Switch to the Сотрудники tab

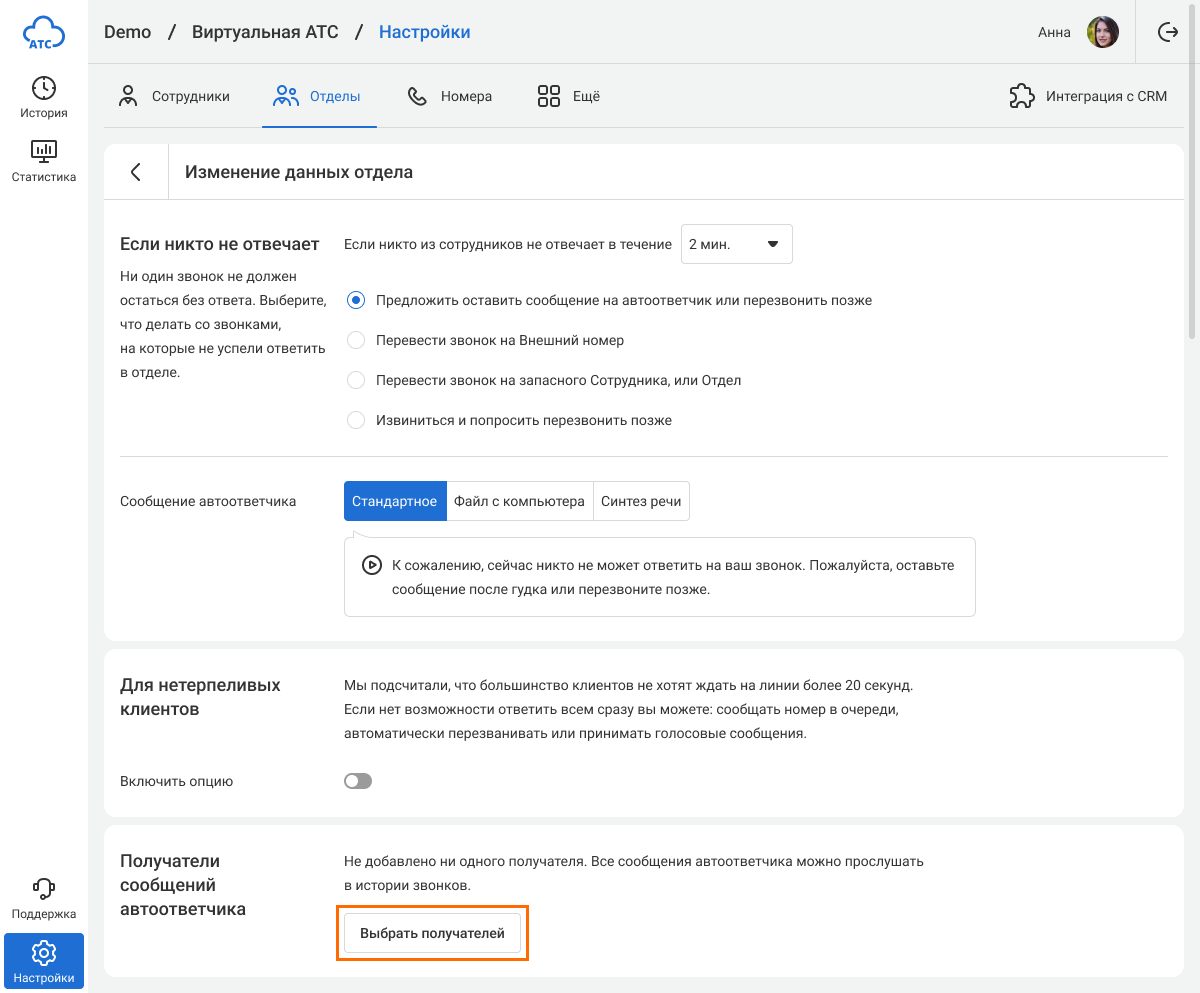coord(174,97)
